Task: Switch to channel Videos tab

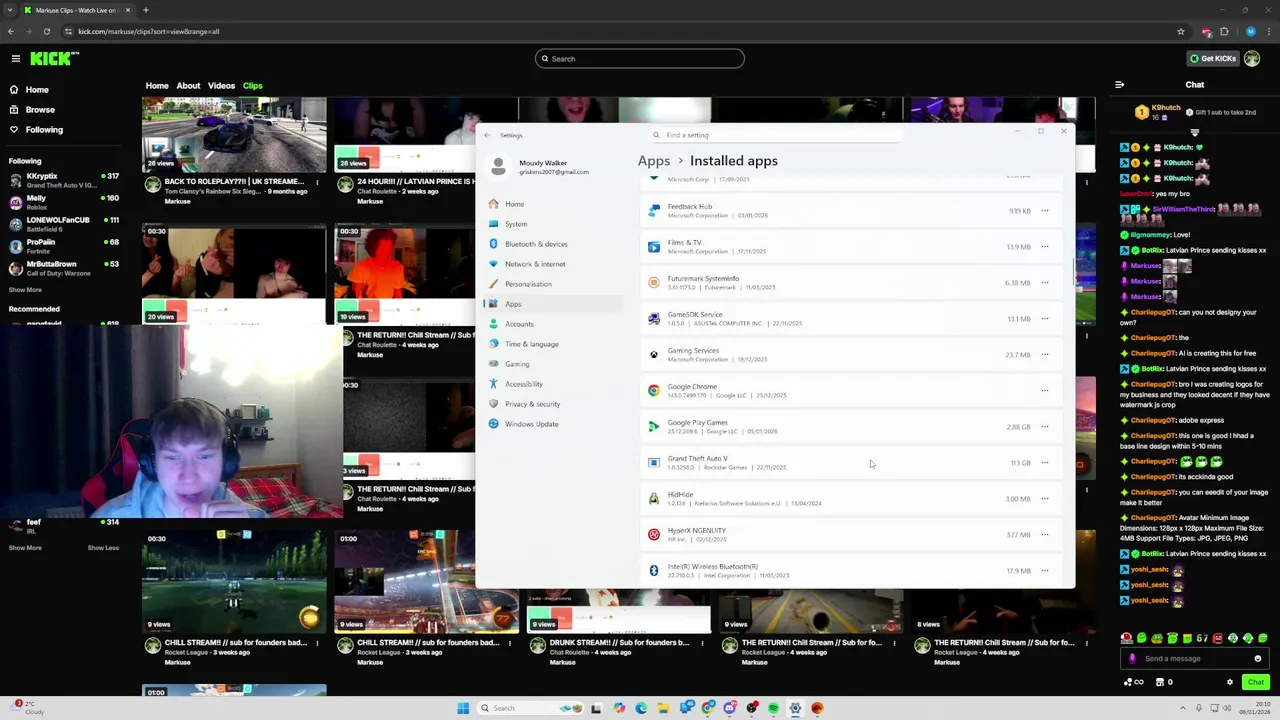Action: (221, 86)
